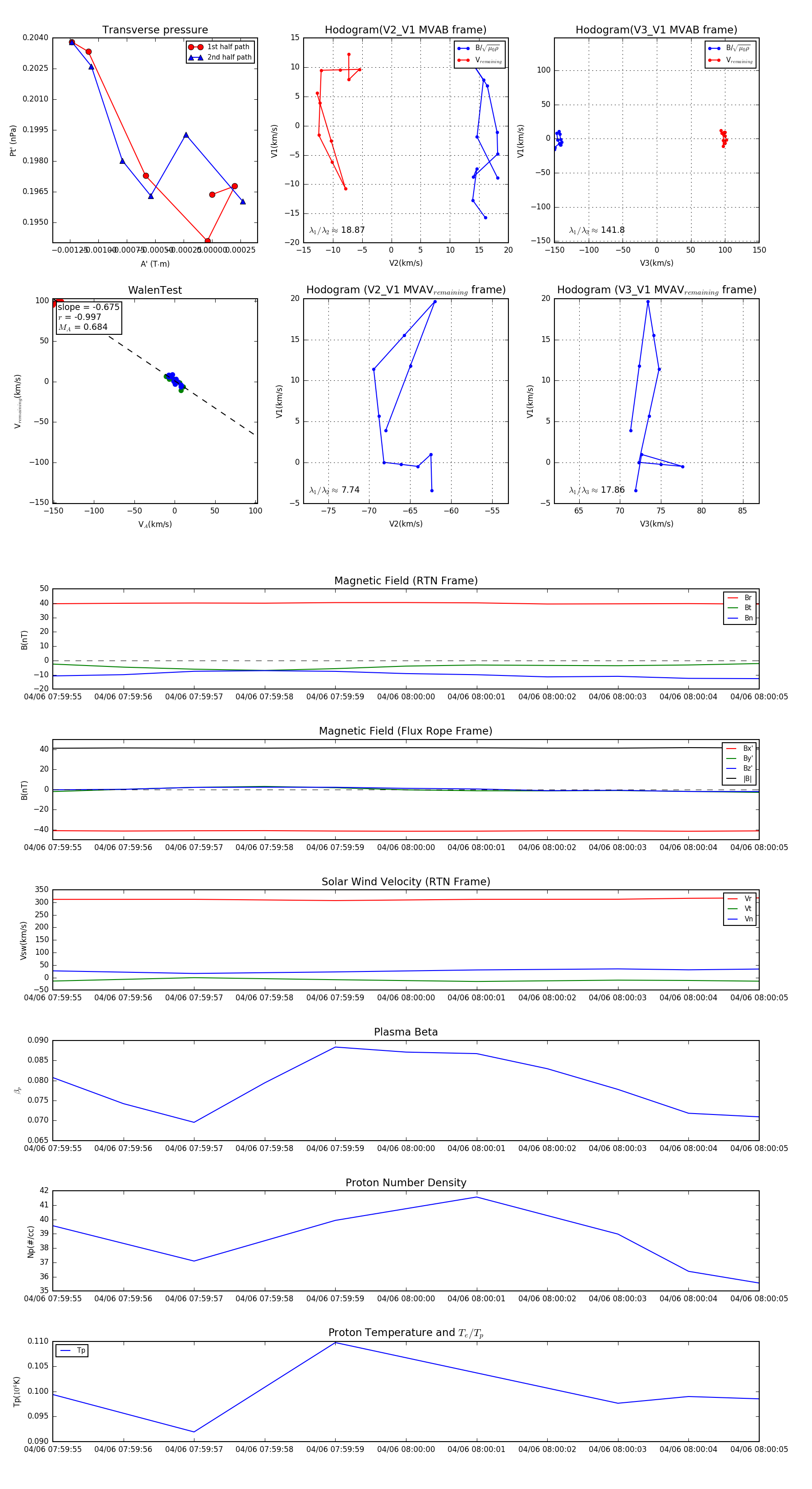The height and width of the screenshot is (1489, 812).
Task: Click the '1st half path' legend entry
Action: pos(220,47)
